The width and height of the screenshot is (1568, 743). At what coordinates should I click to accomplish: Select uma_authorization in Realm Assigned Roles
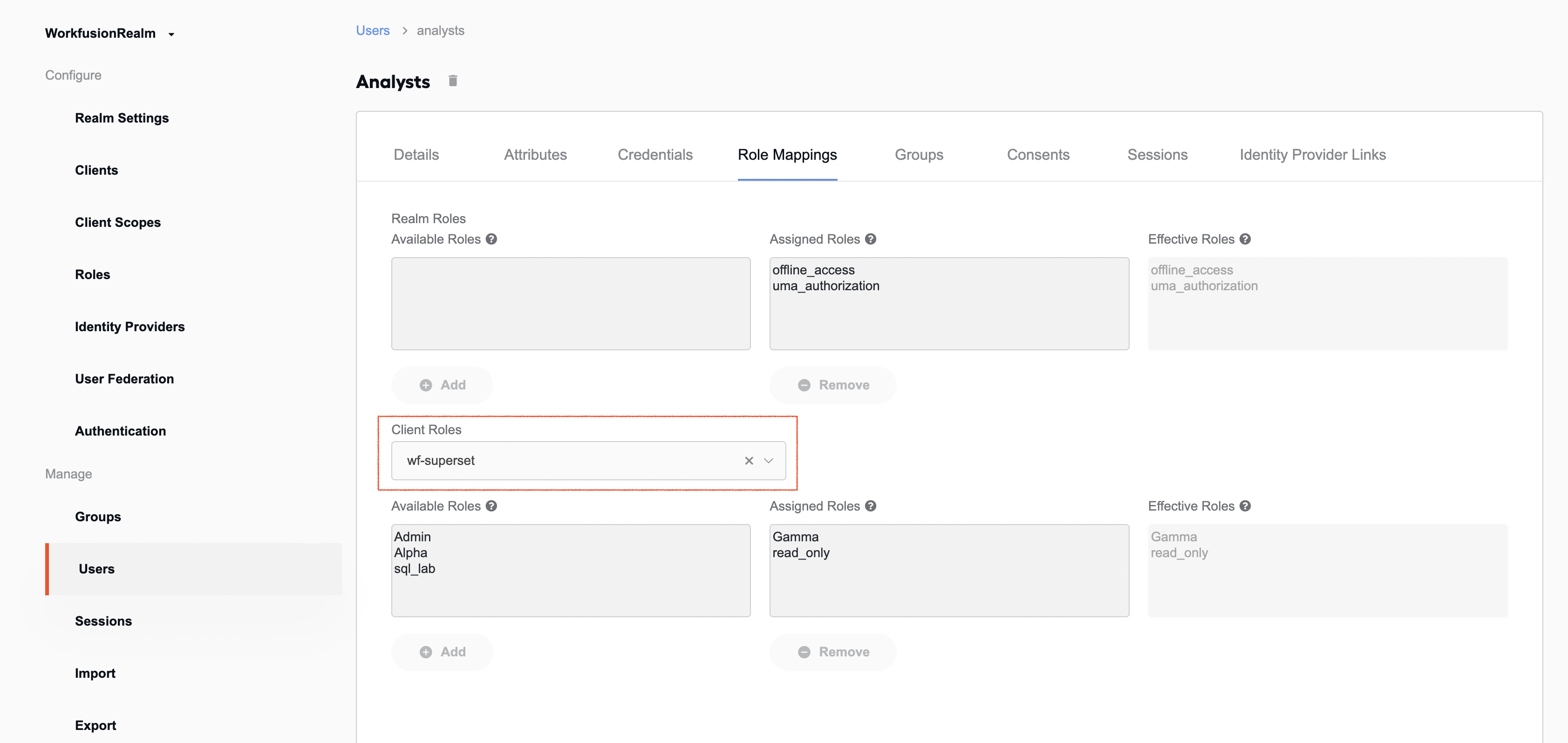(825, 286)
